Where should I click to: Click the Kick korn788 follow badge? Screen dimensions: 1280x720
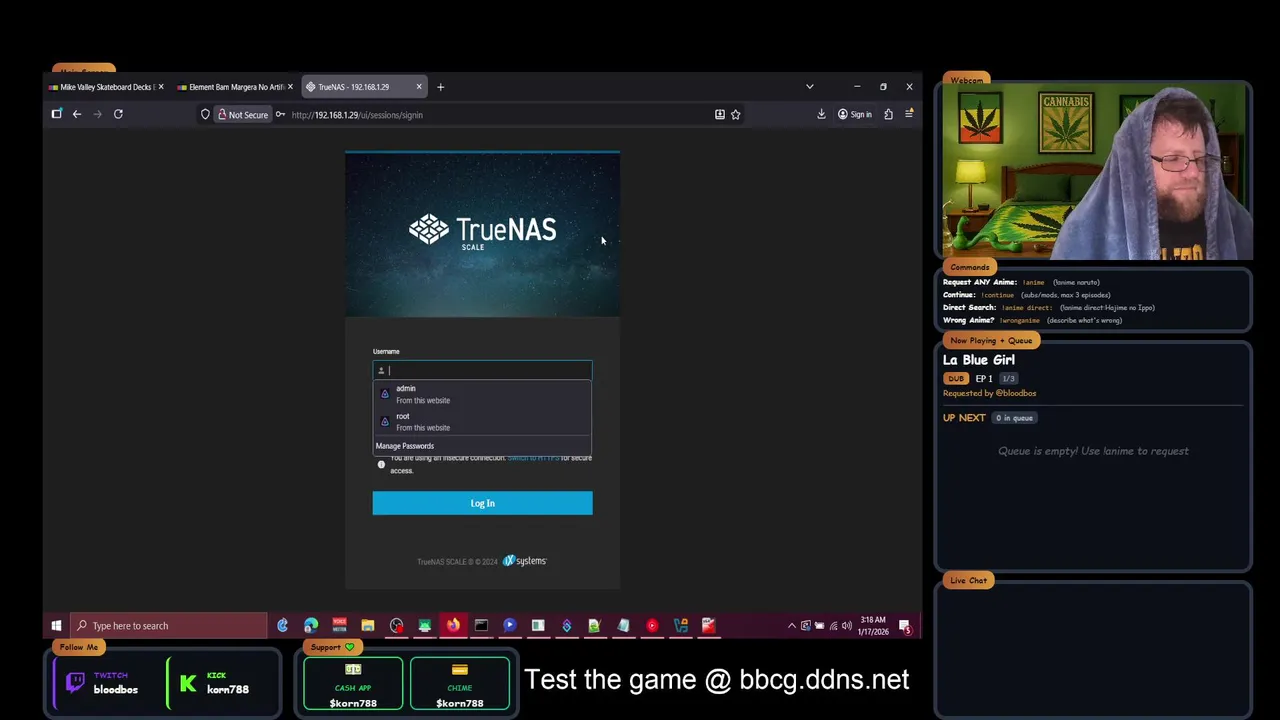[215, 683]
